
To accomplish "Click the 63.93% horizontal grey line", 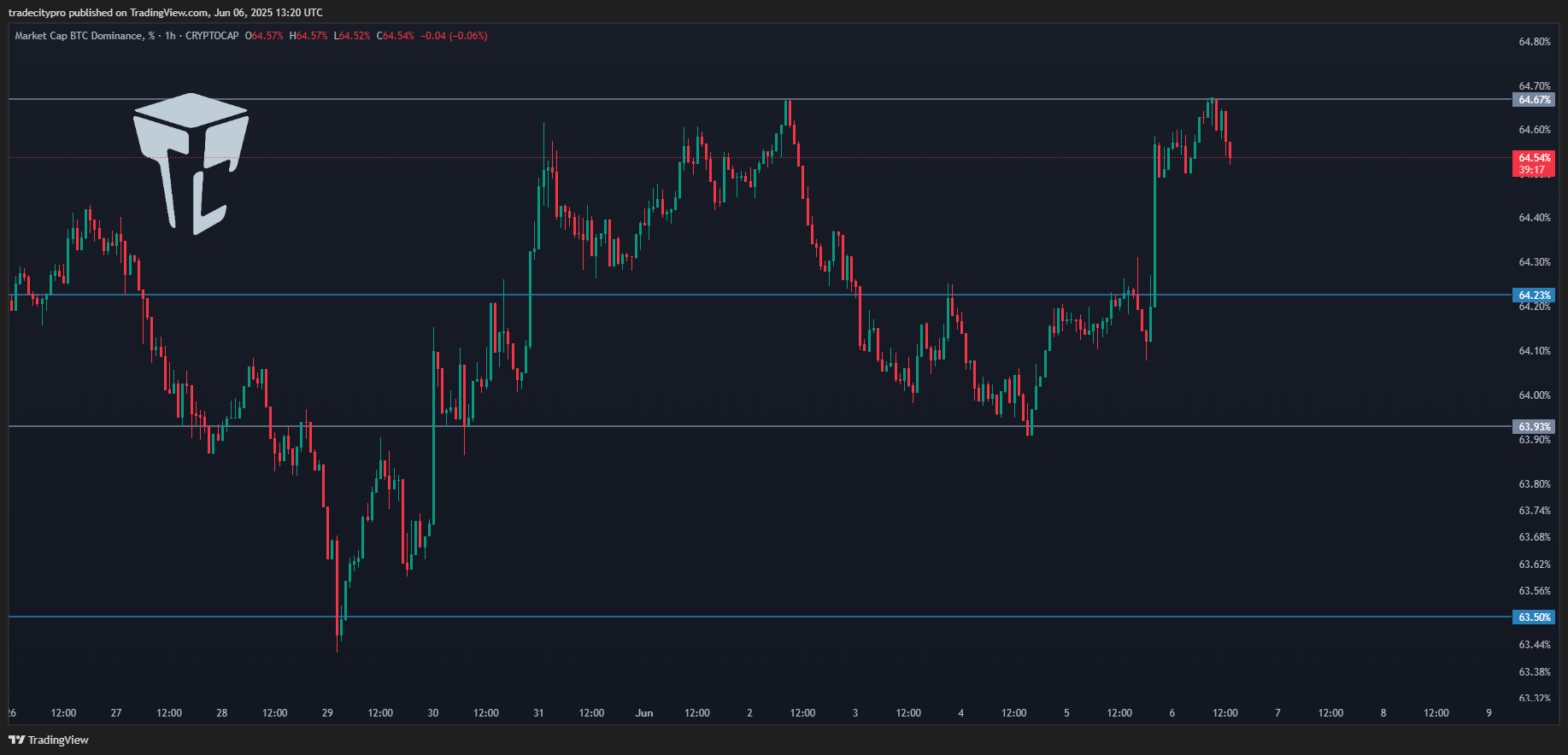I will pyautogui.click(x=759, y=426).
